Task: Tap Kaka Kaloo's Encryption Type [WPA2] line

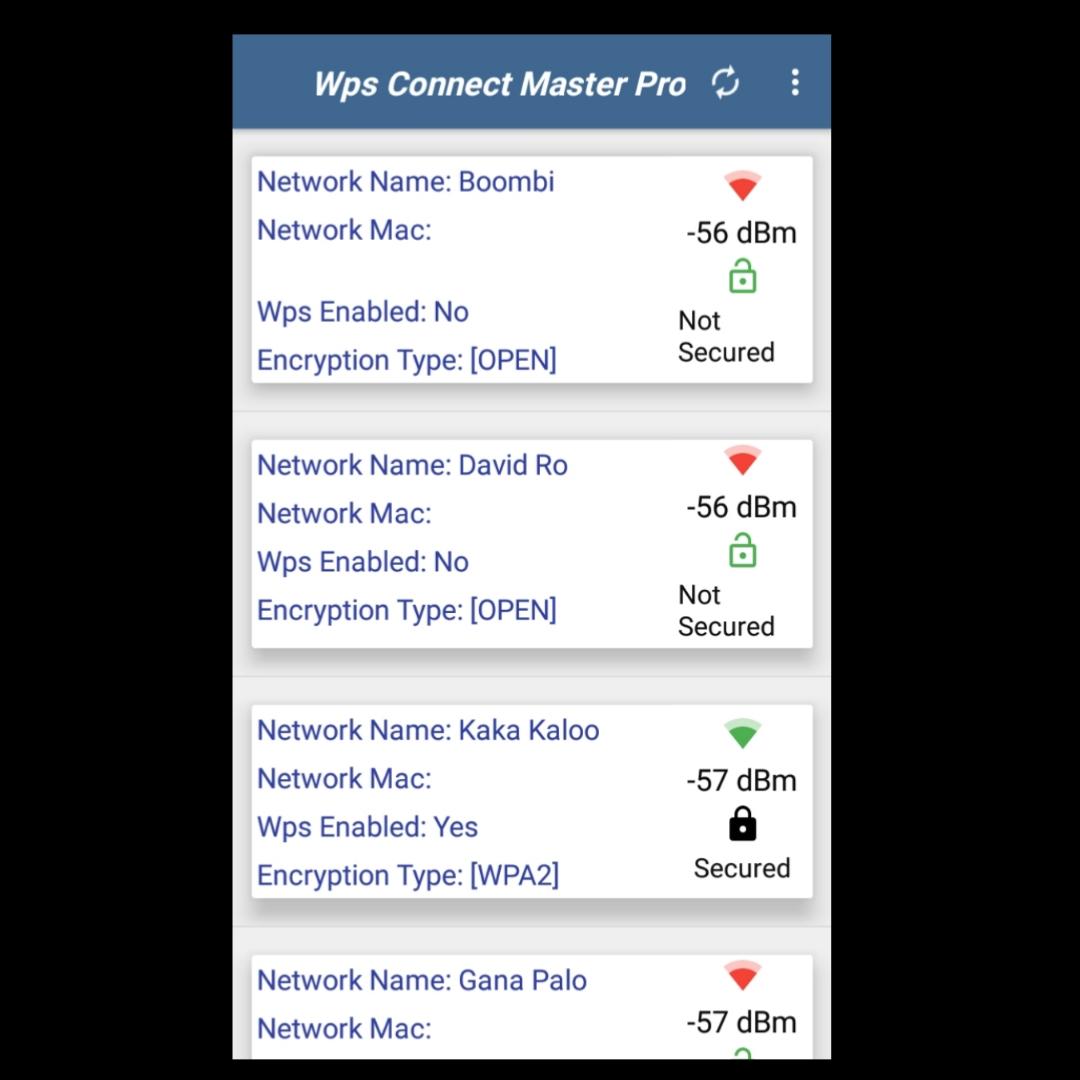Action: point(408,875)
